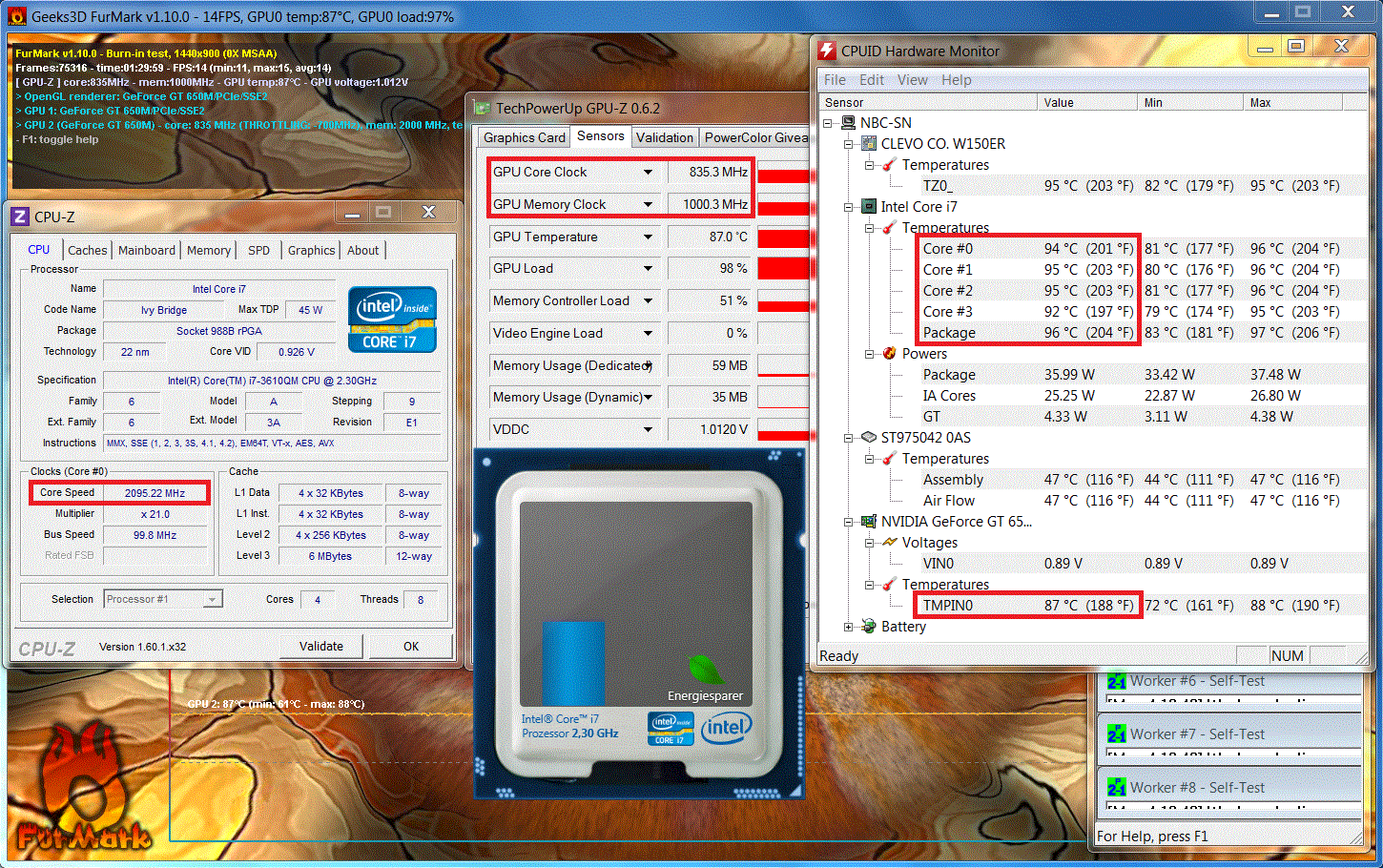Open the GPU Temperature sensor dropdown

tap(648, 238)
